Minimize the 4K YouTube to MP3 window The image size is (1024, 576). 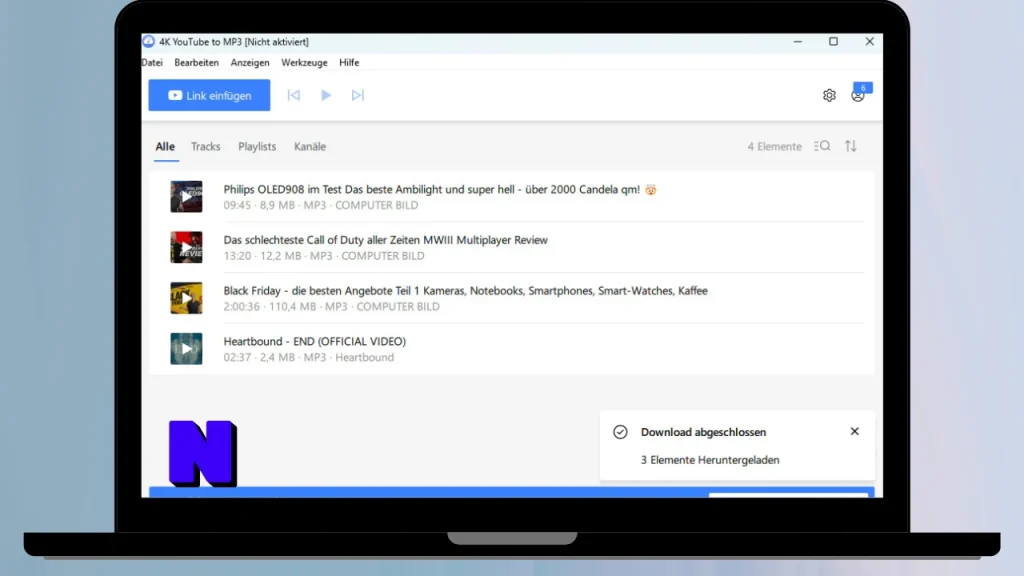(x=798, y=42)
